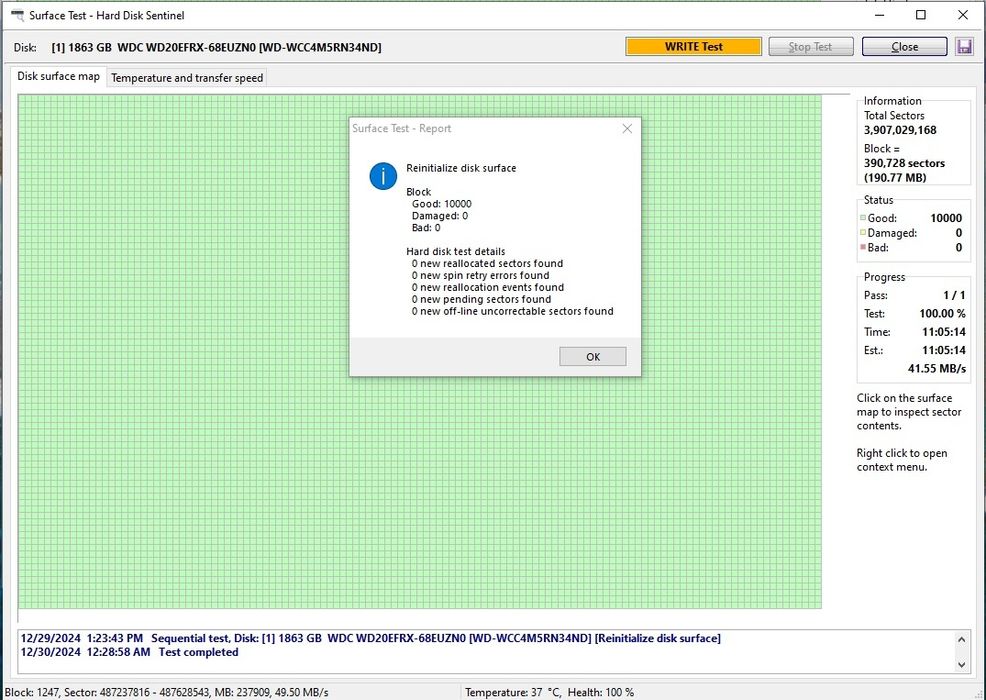The height and width of the screenshot is (700, 986).
Task: Click the '390,728 sectors' block value
Action: 904,163
